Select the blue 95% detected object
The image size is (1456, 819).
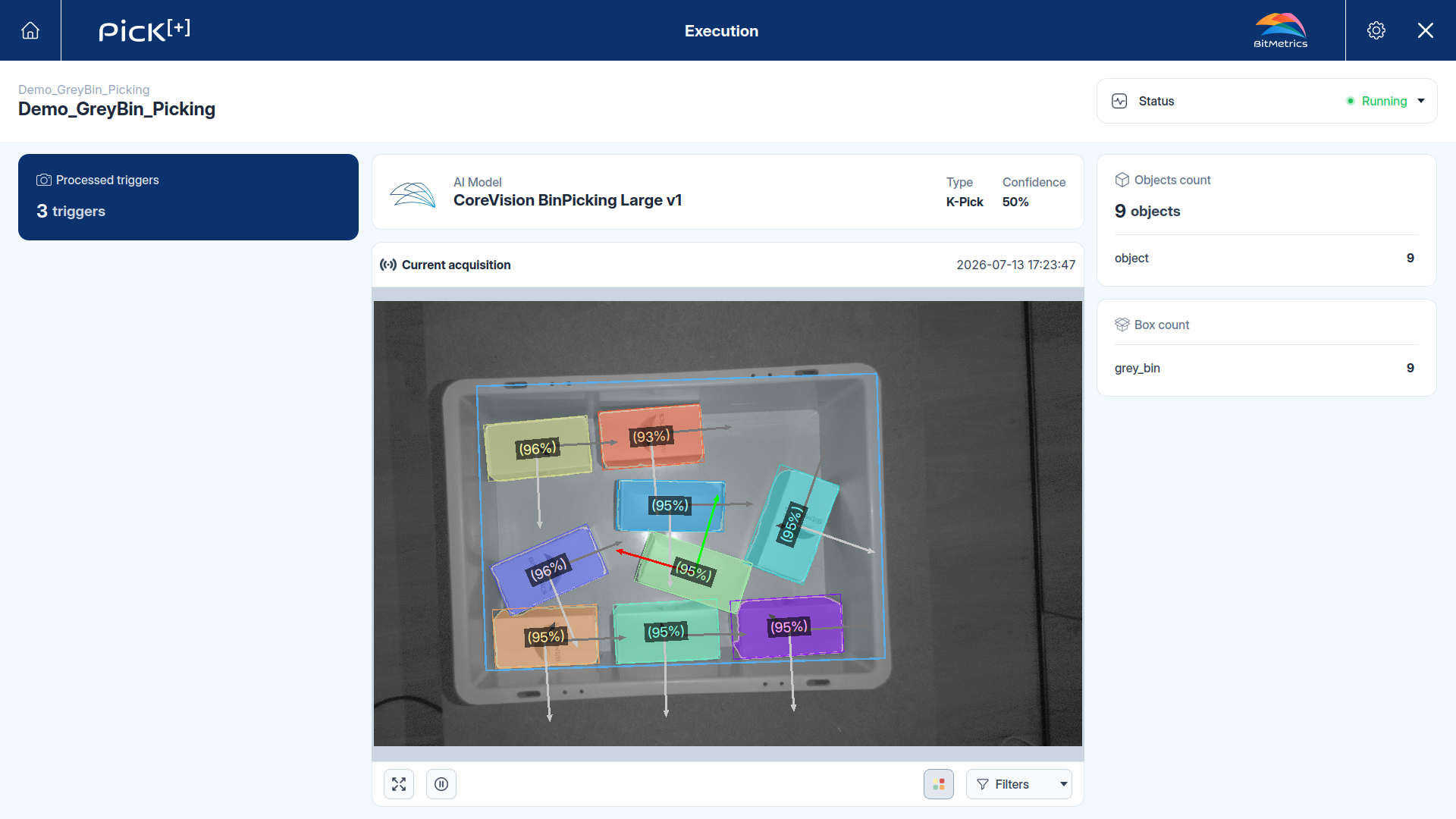670,505
